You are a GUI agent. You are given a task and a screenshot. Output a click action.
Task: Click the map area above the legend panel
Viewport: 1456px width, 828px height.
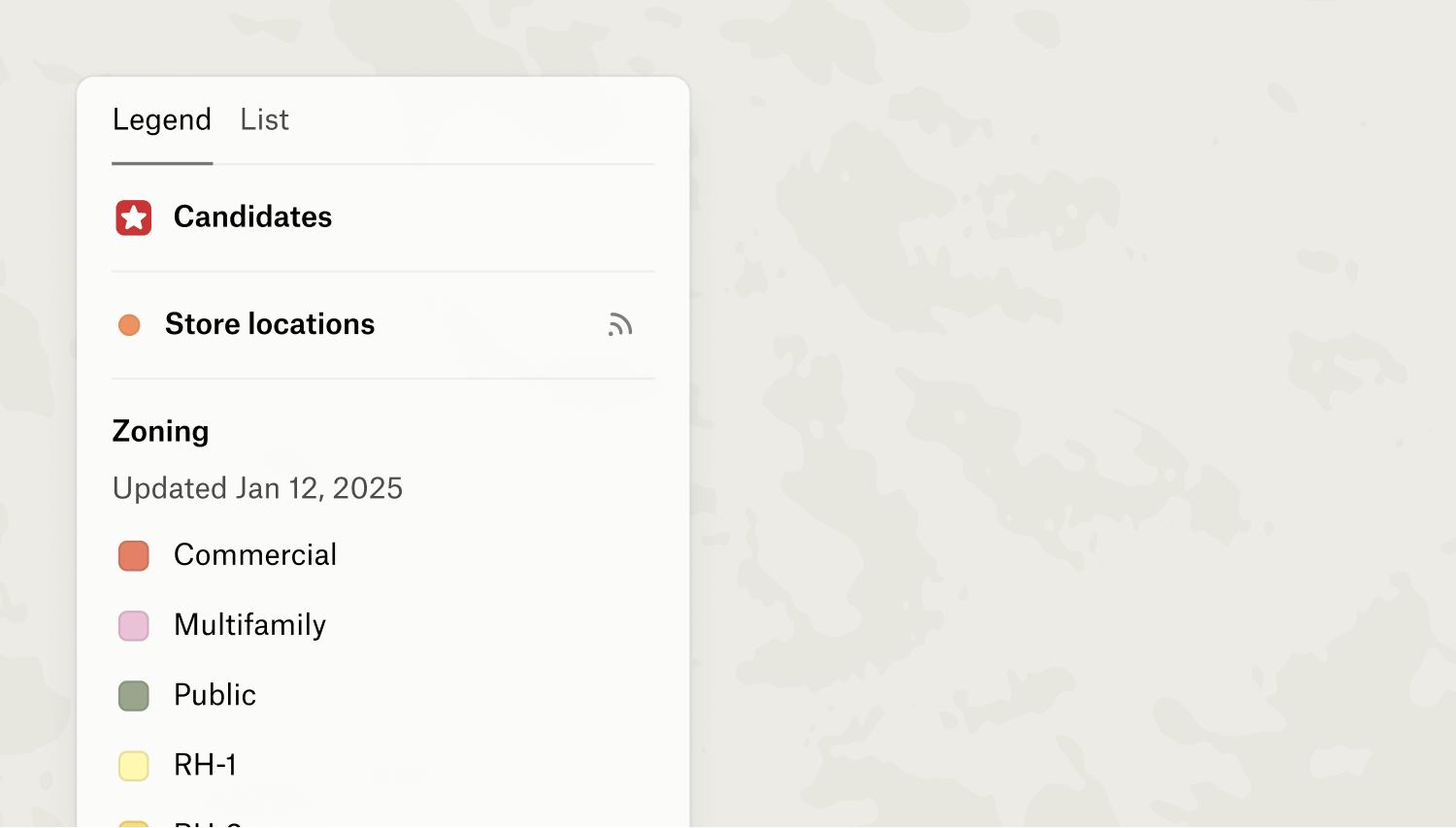pos(388,37)
